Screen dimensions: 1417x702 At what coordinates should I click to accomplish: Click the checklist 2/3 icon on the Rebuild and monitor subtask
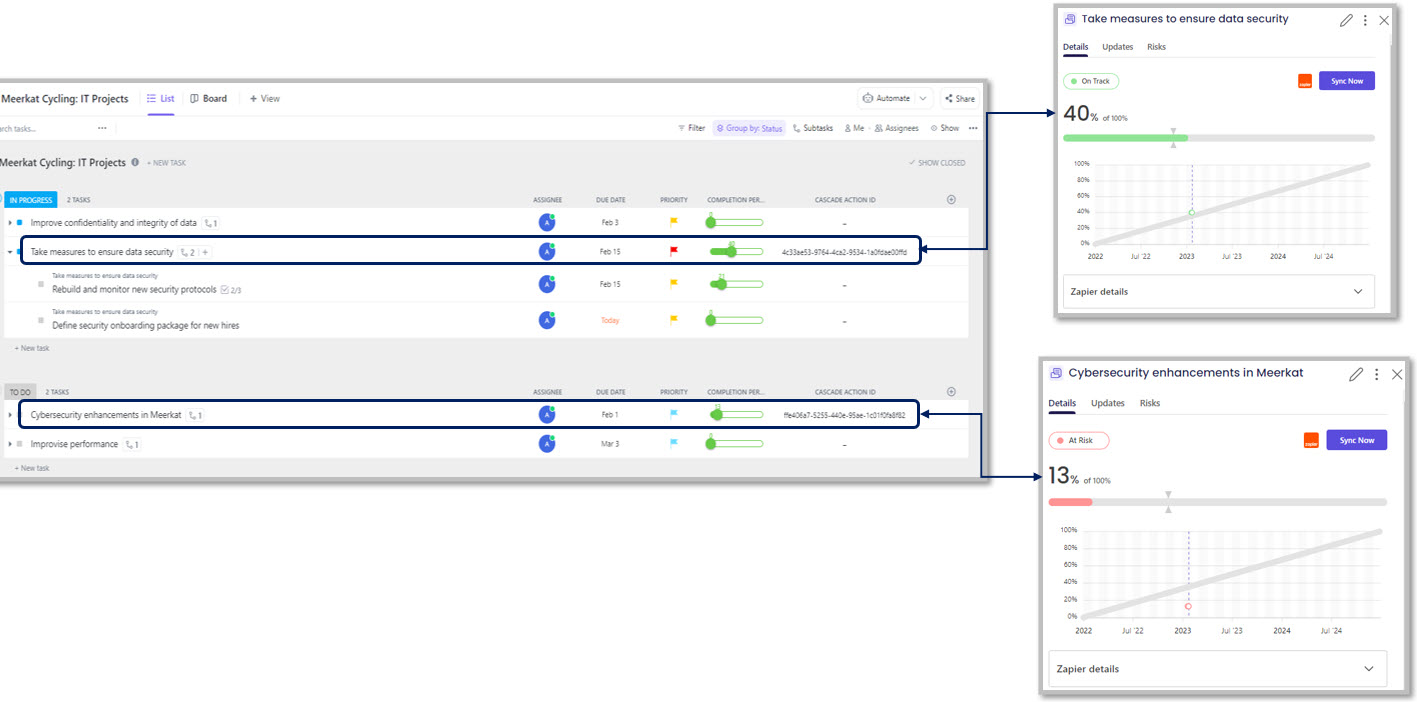click(x=231, y=289)
